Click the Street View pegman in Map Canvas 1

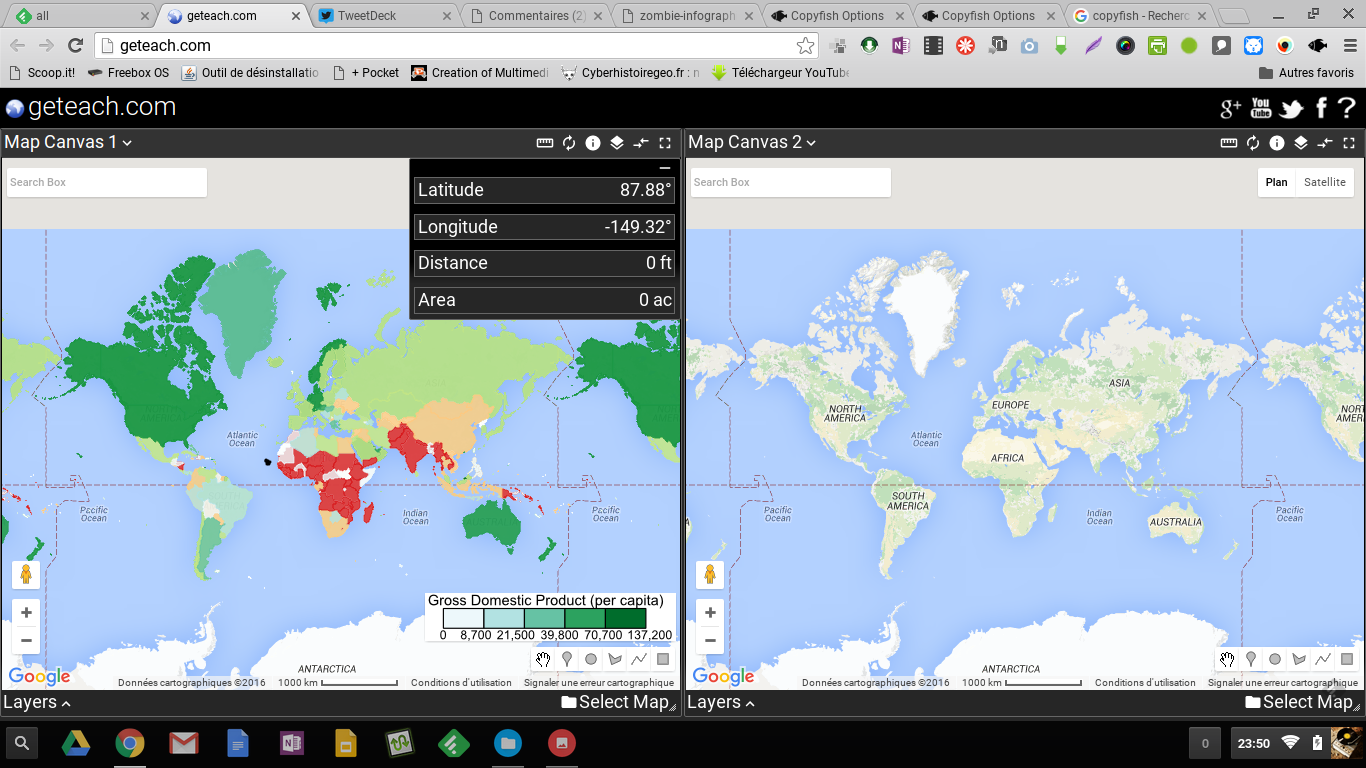coord(26,574)
